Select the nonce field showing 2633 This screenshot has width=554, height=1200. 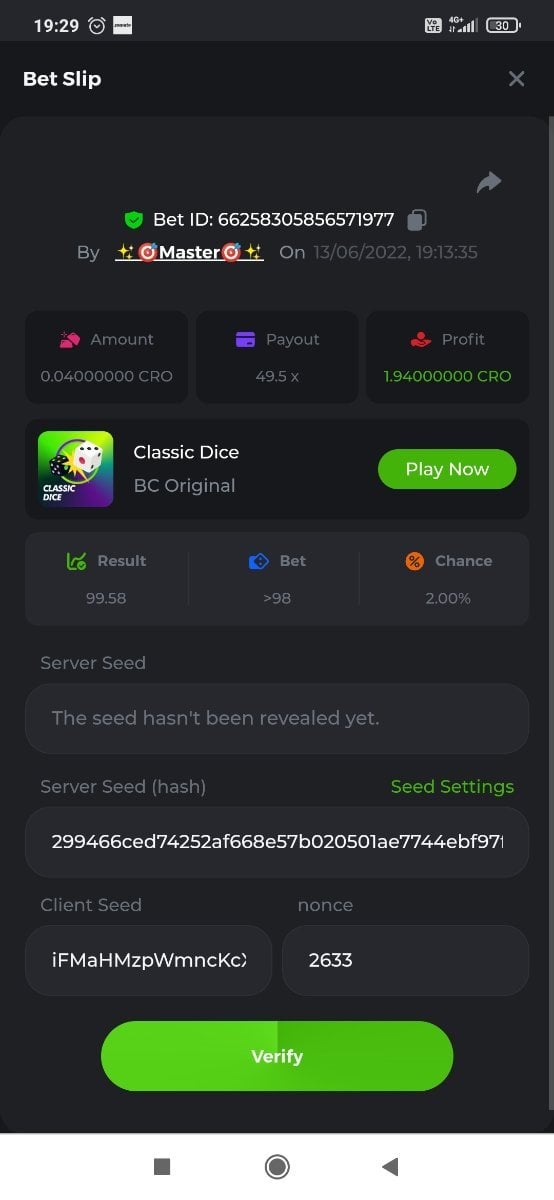405,960
